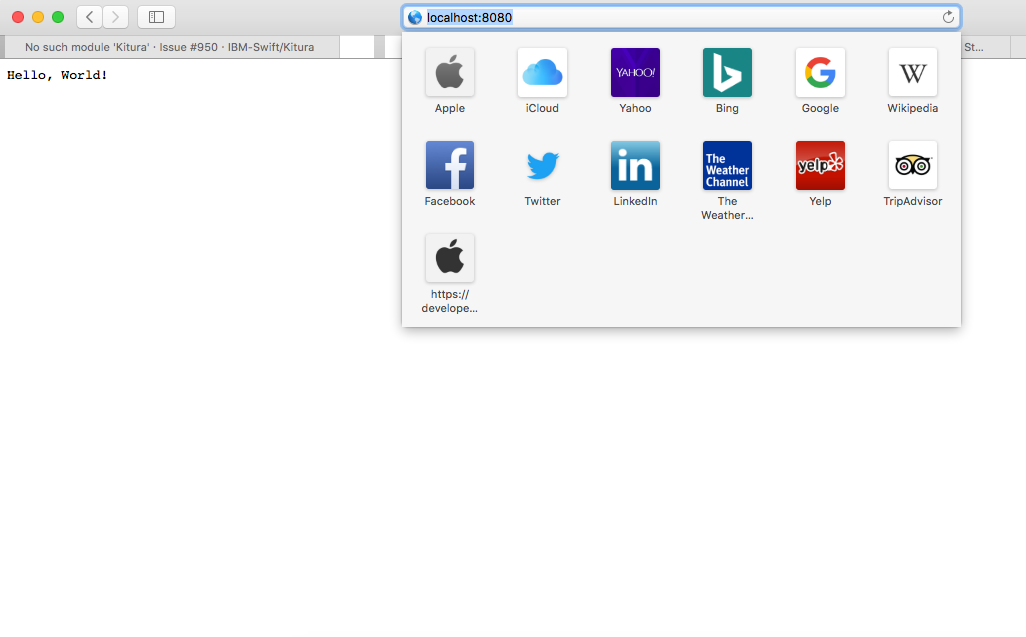Open The Weather Channel favorite
The width and height of the screenshot is (1026, 637).
(727, 165)
